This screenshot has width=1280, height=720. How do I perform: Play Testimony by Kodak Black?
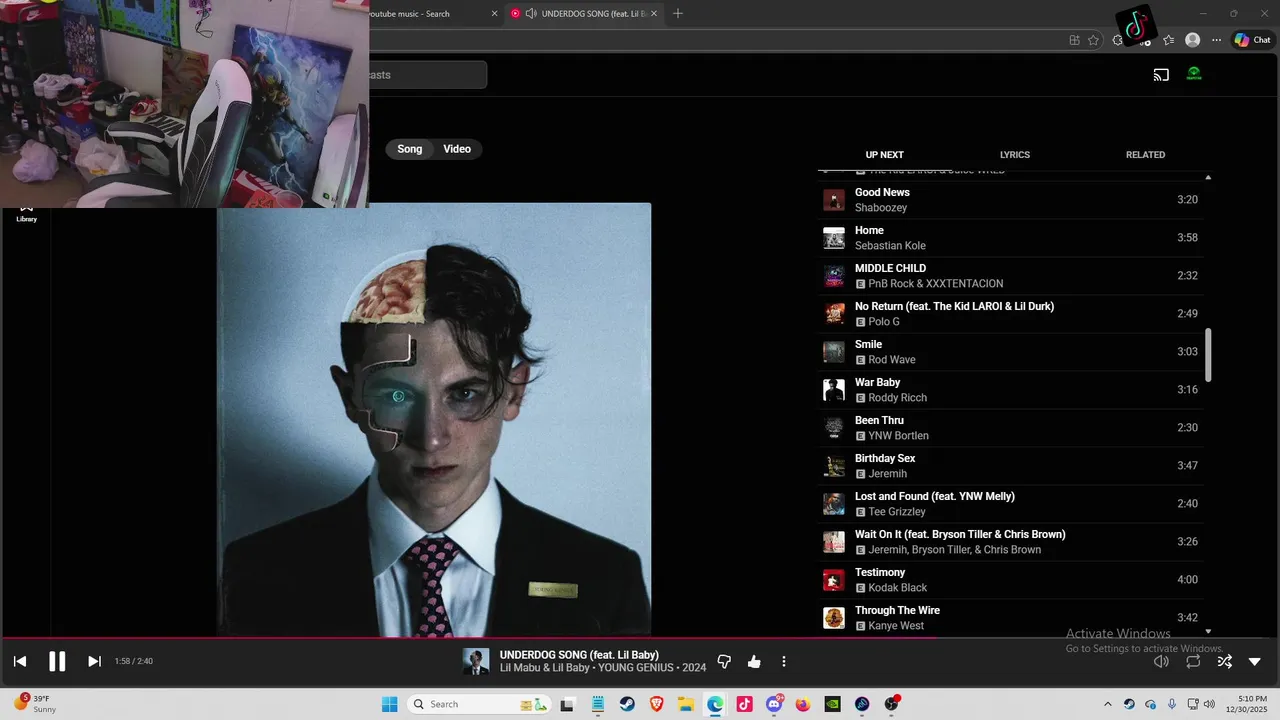pos(1010,580)
